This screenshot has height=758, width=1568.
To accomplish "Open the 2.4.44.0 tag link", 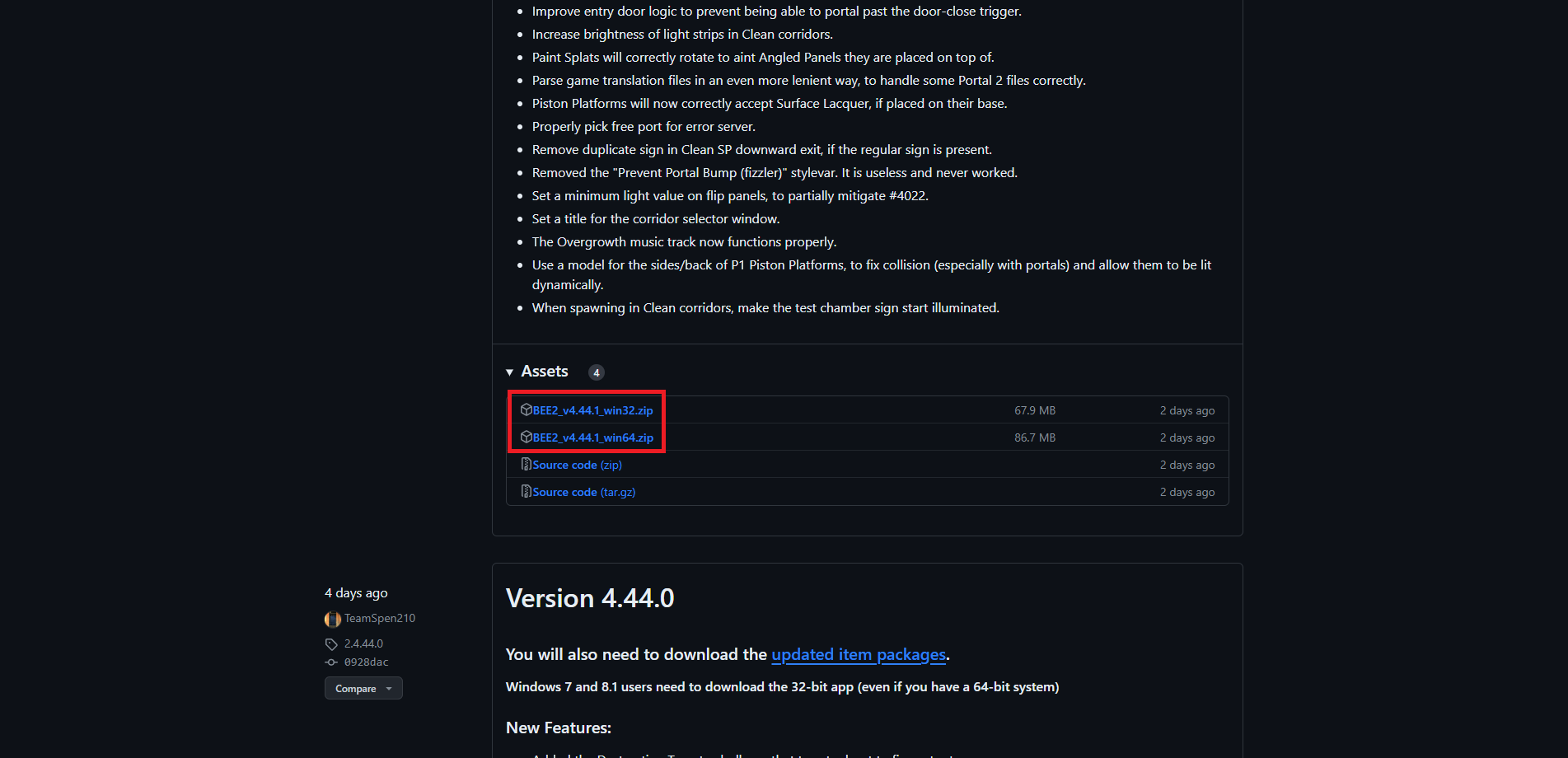I will point(363,643).
